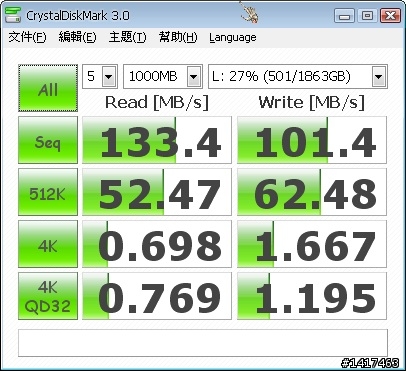
Task: Click the Write [MB/s] column header
Action: click(312, 102)
